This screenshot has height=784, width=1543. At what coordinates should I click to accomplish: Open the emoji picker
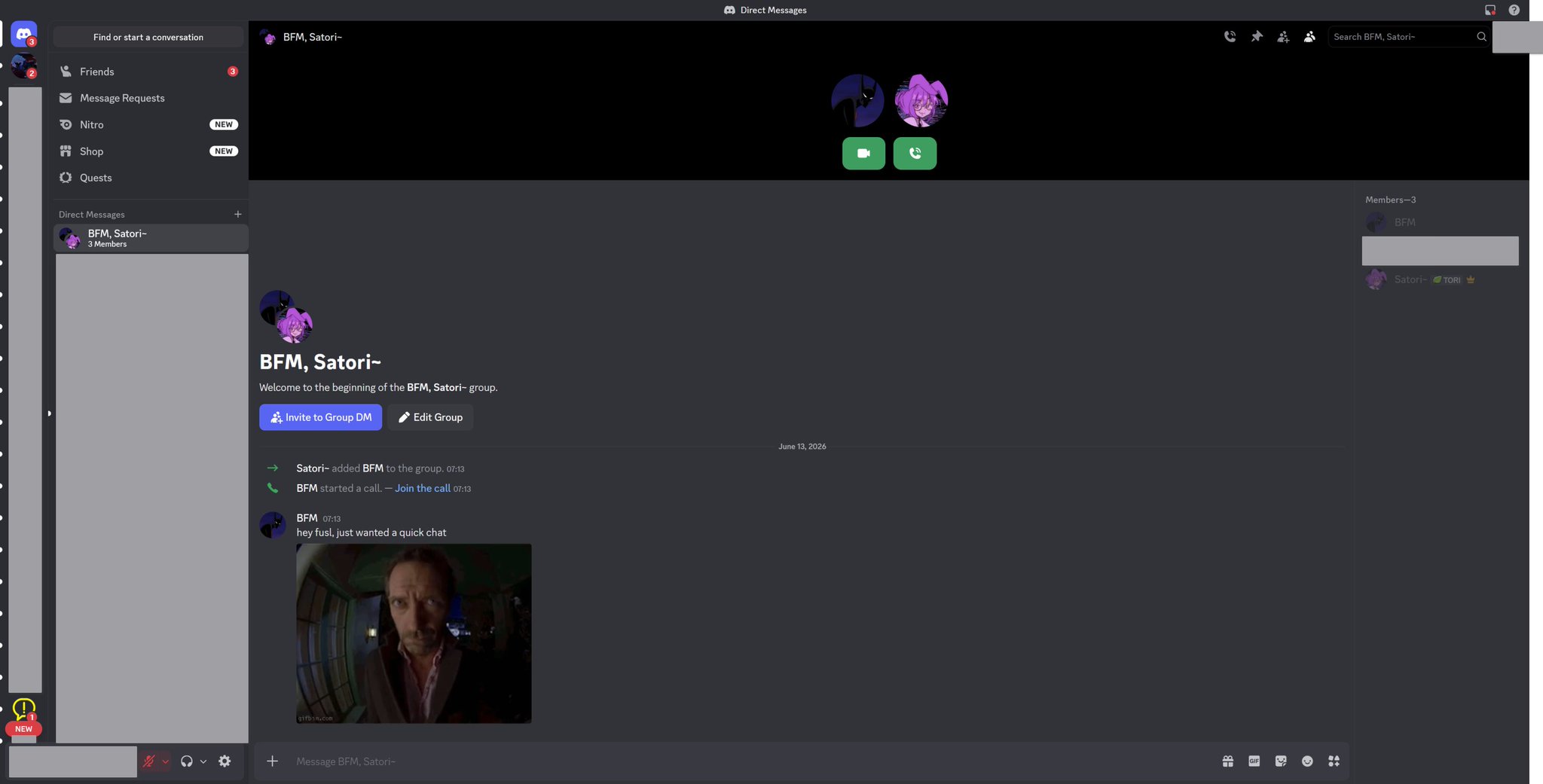(1307, 761)
